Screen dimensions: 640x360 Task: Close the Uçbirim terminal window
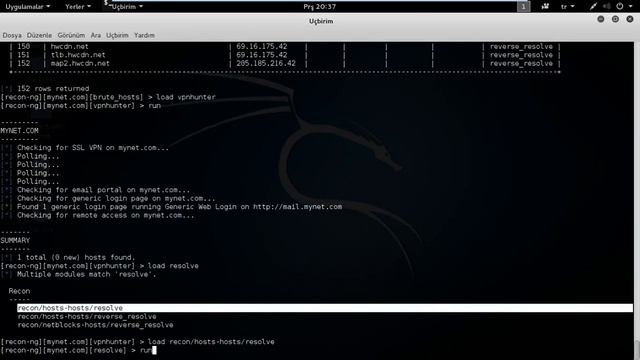630,19
